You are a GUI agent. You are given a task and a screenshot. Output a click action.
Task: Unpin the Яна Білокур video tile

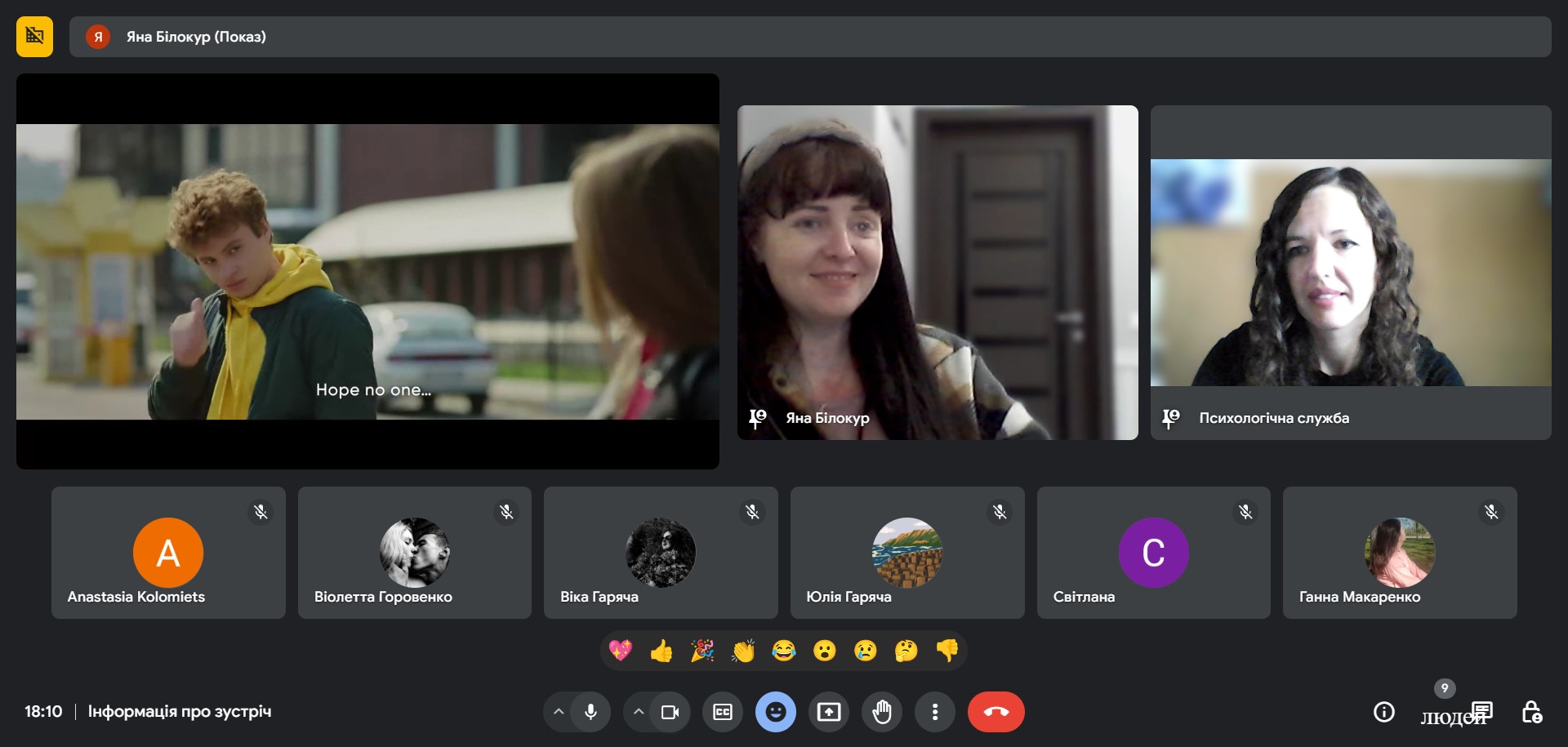click(758, 418)
